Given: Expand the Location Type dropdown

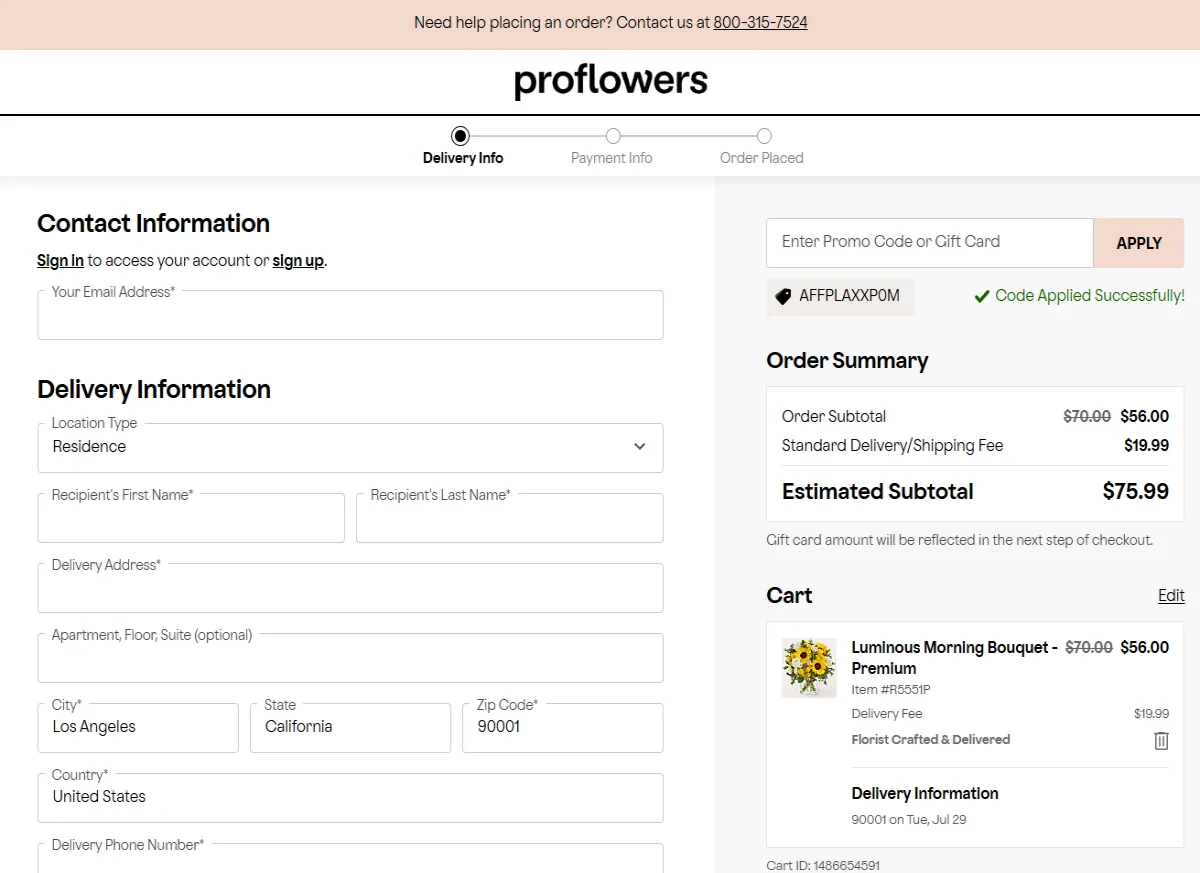Looking at the screenshot, I should (350, 447).
